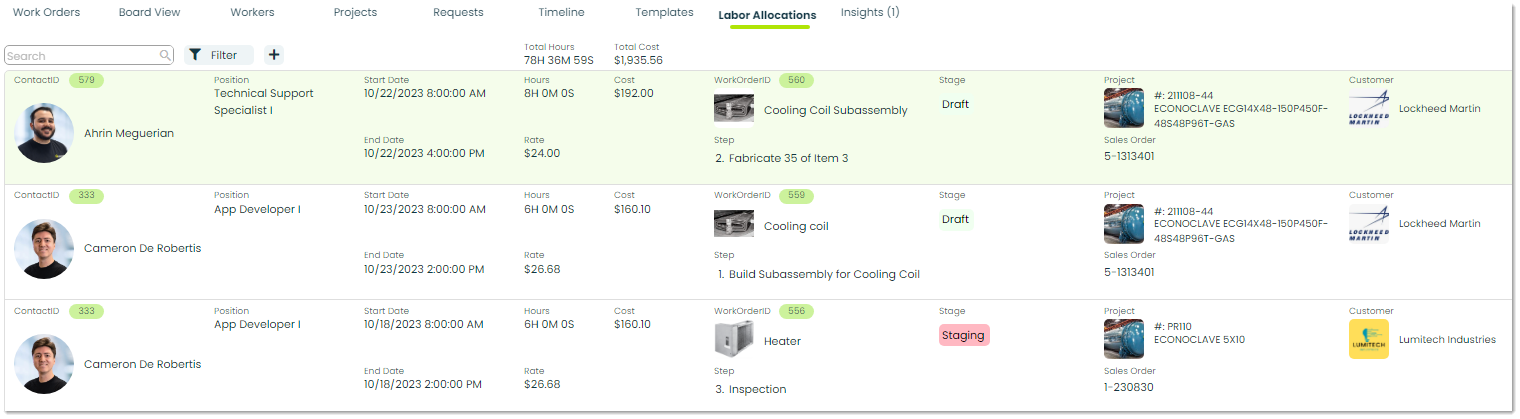This screenshot has width=1520, height=419.
Task: Click Ahrin Meguerian's profile photo
Action: (44, 133)
